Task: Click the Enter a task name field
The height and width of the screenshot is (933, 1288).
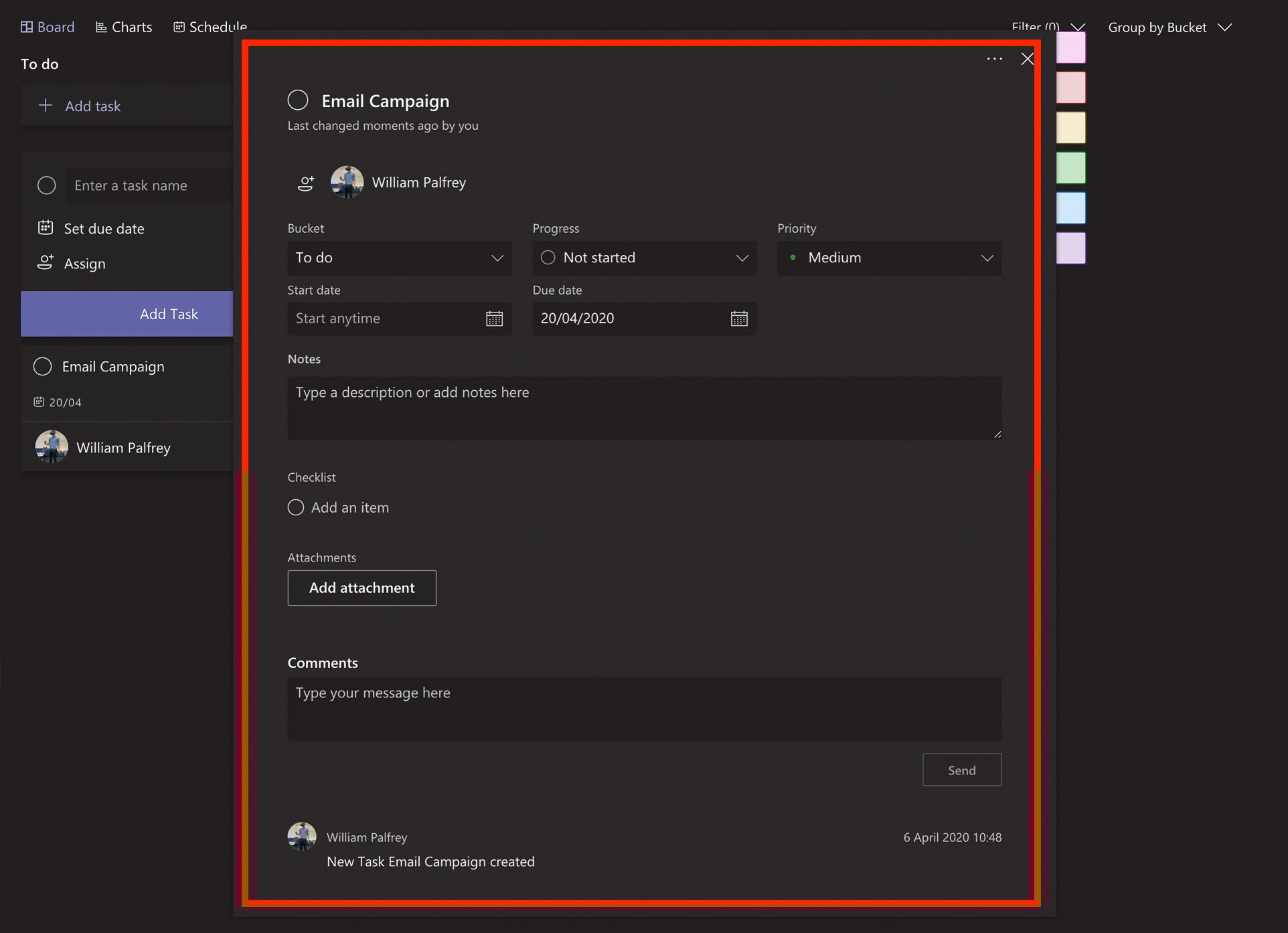Action: point(149,185)
